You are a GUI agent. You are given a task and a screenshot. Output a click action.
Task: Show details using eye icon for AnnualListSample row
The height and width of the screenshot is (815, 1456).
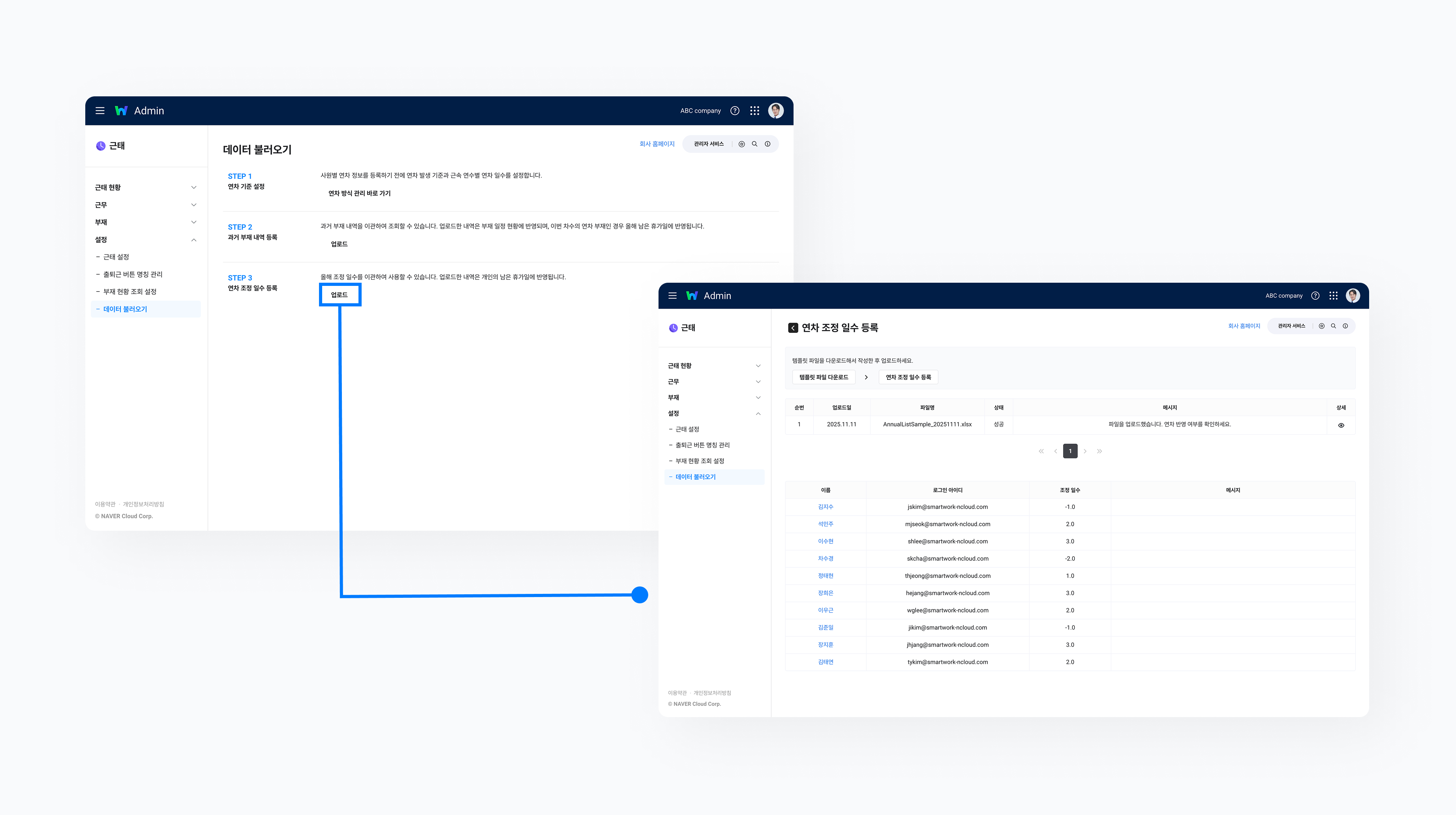point(1341,425)
